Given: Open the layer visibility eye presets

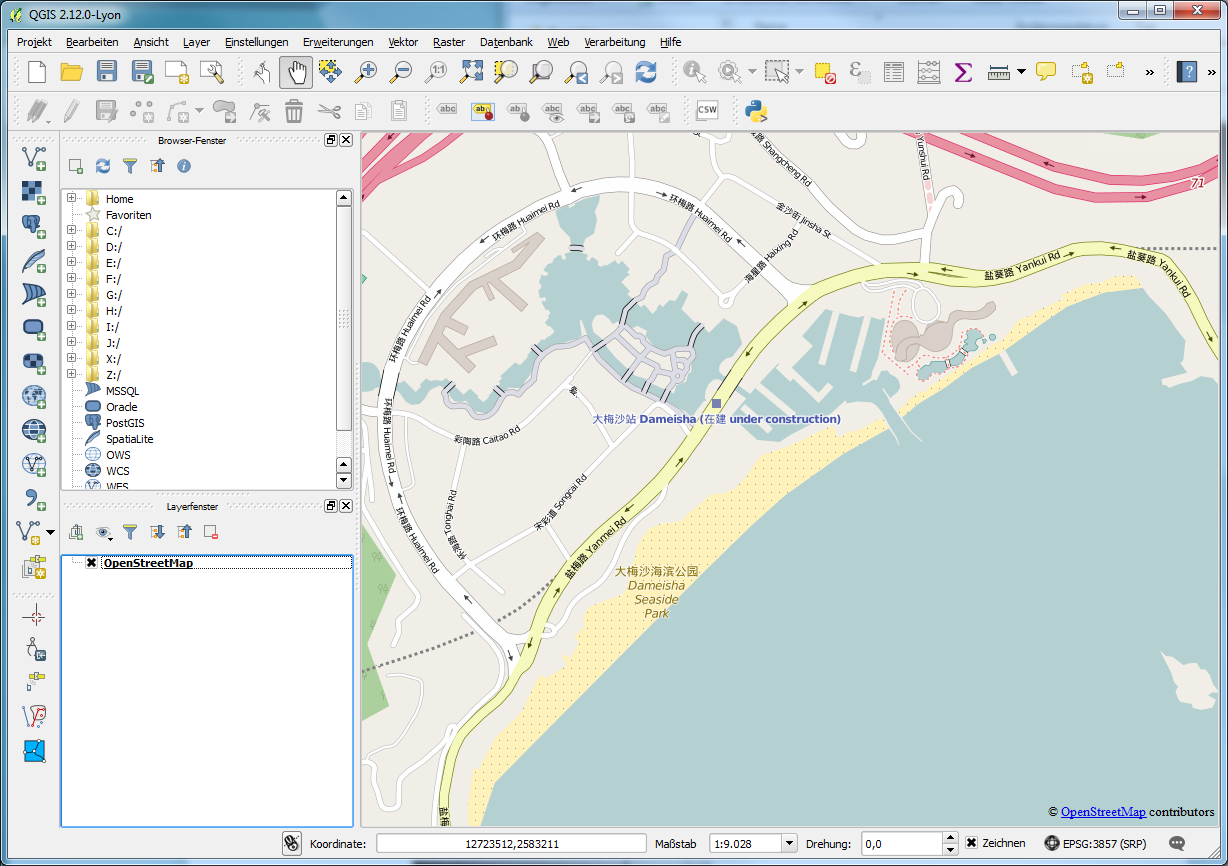Looking at the screenshot, I should (104, 532).
